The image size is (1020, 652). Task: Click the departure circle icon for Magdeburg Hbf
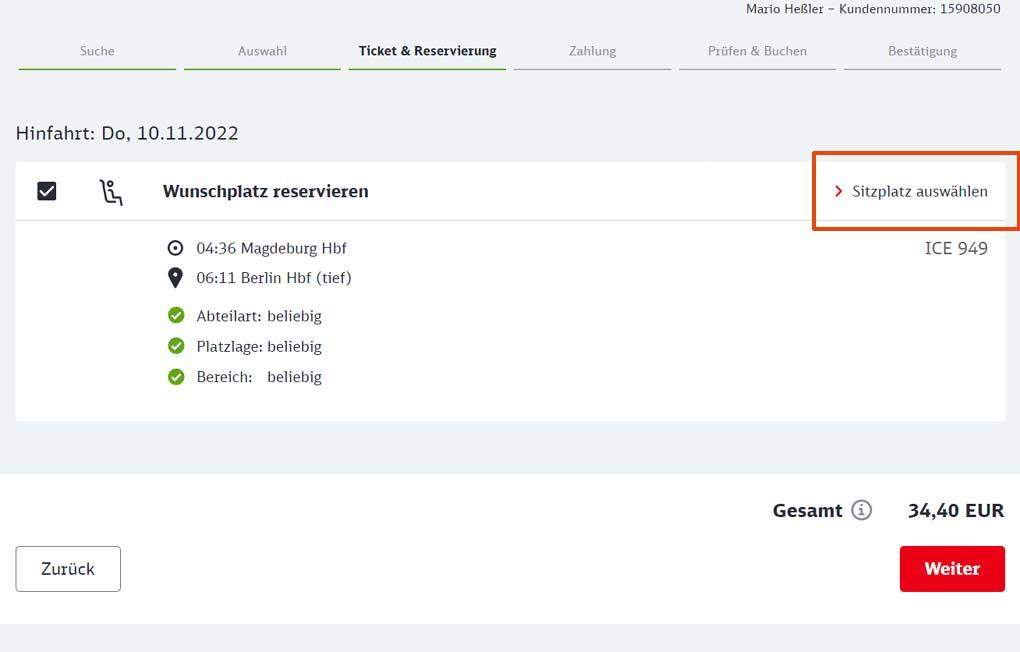tap(176, 248)
